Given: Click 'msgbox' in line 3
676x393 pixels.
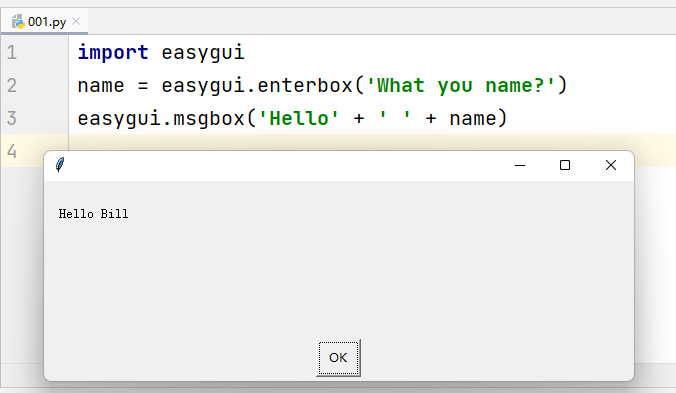Looking at the screenshot, I should pyautogui.click(x=209, y=118).
